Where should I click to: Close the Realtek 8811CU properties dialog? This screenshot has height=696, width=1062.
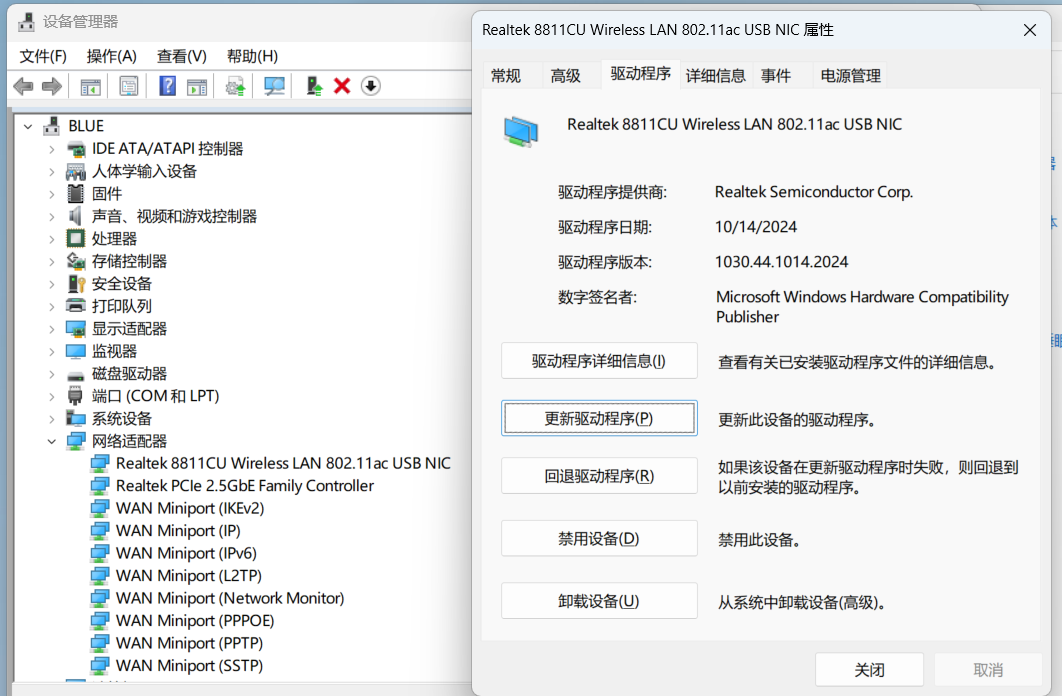[1029, 30]
